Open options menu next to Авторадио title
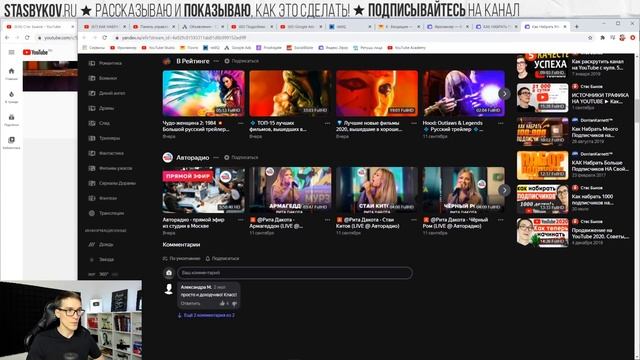Viewport: 640px width, 360px height. (x=216, y=158)
